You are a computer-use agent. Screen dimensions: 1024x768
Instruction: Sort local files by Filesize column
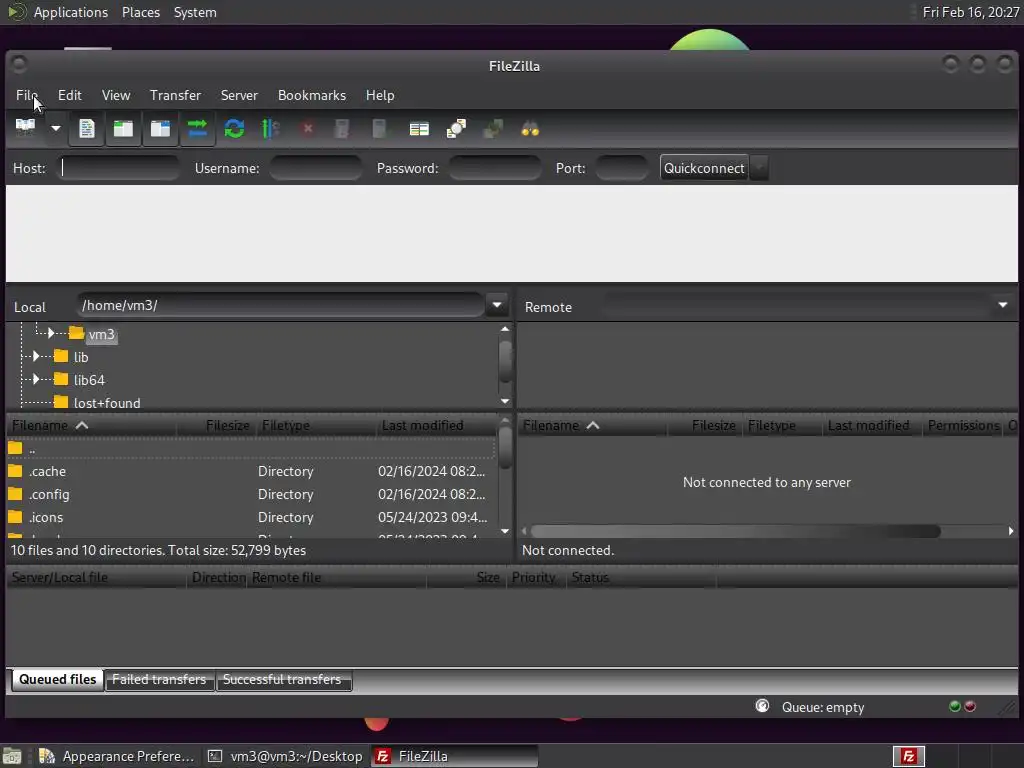tap(216, 425)
